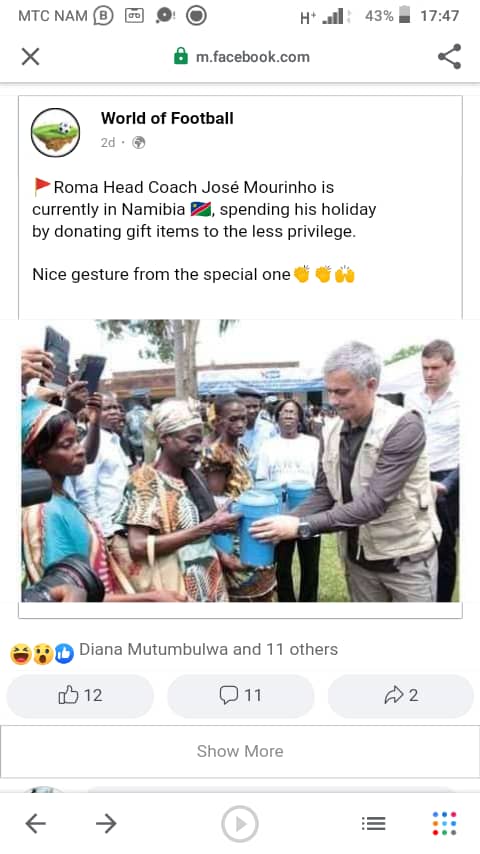The height and width of the screenshot is (854, 480).
Task: Close the browser tab with X icon
Action: pos(31,56)
